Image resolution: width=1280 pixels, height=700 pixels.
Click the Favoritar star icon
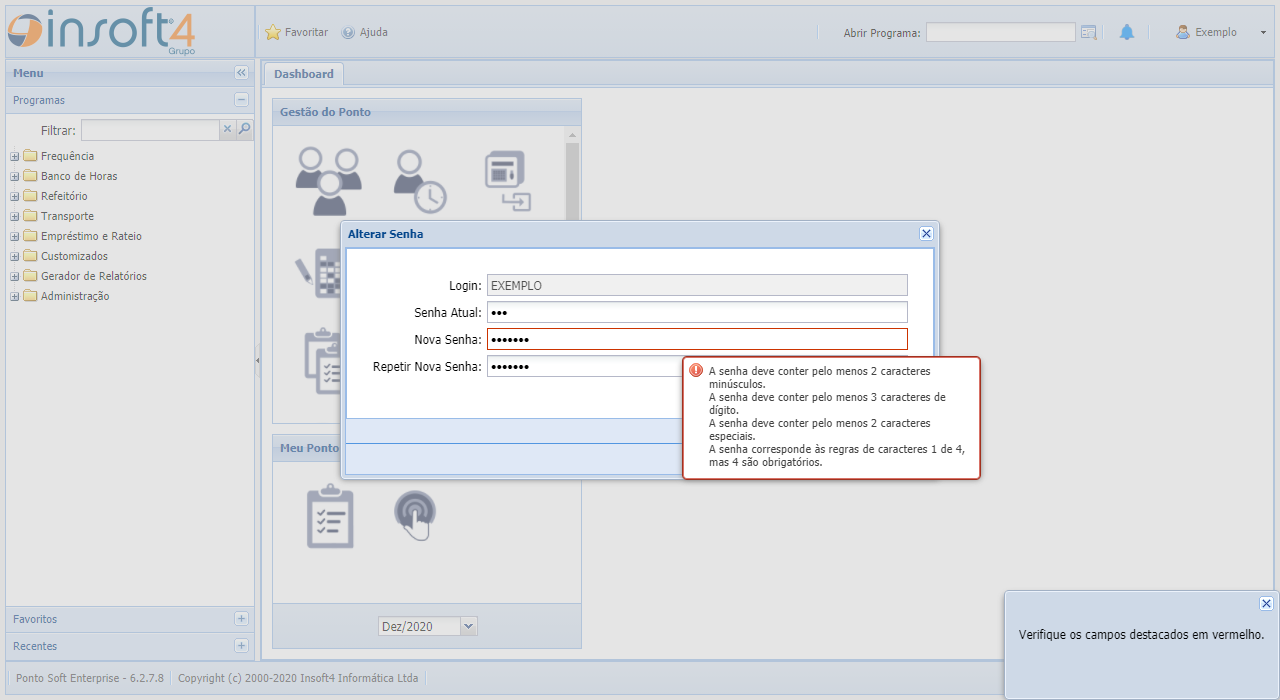tap(273, 32)
